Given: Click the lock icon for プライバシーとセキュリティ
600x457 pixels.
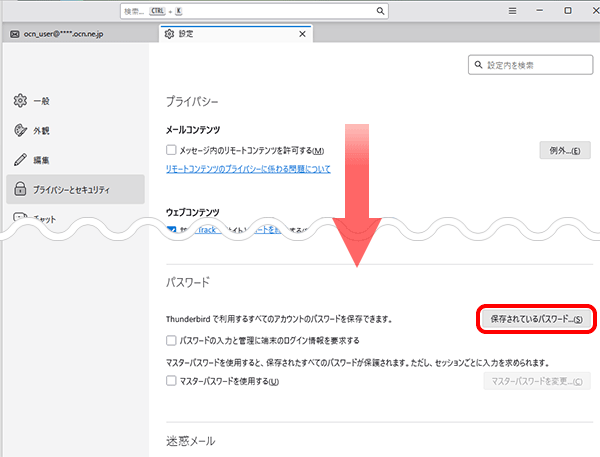Looking at the screenshot, I should pyautogui.click(x=20, y=189).
